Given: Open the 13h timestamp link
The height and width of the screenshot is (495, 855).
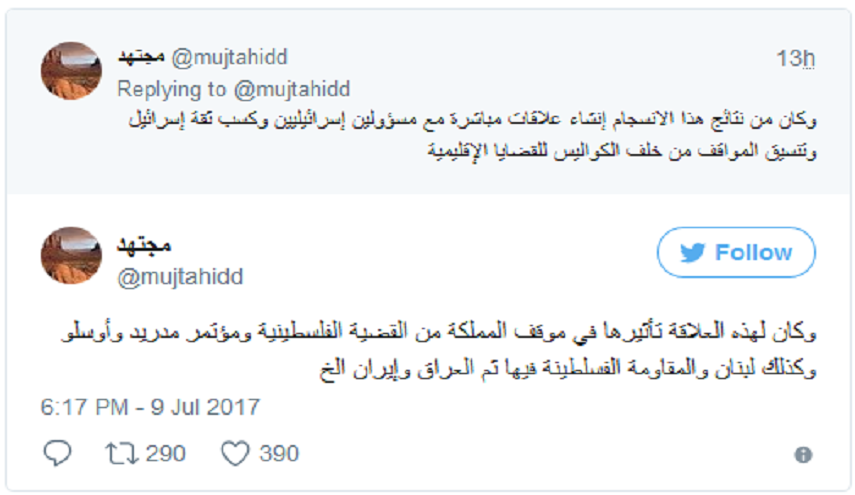Looking at the screenshot, I should 796,59.
